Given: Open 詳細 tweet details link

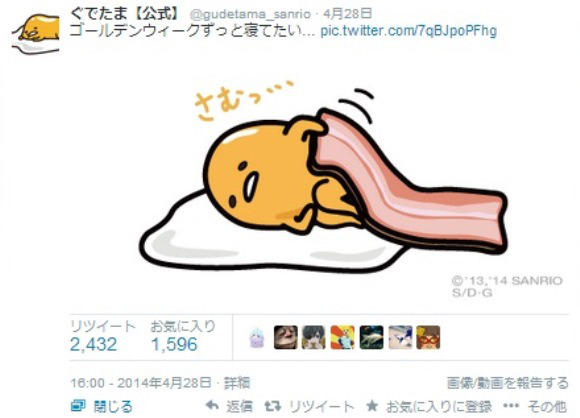Looking at the screenshot, I should tap(237, 382).
